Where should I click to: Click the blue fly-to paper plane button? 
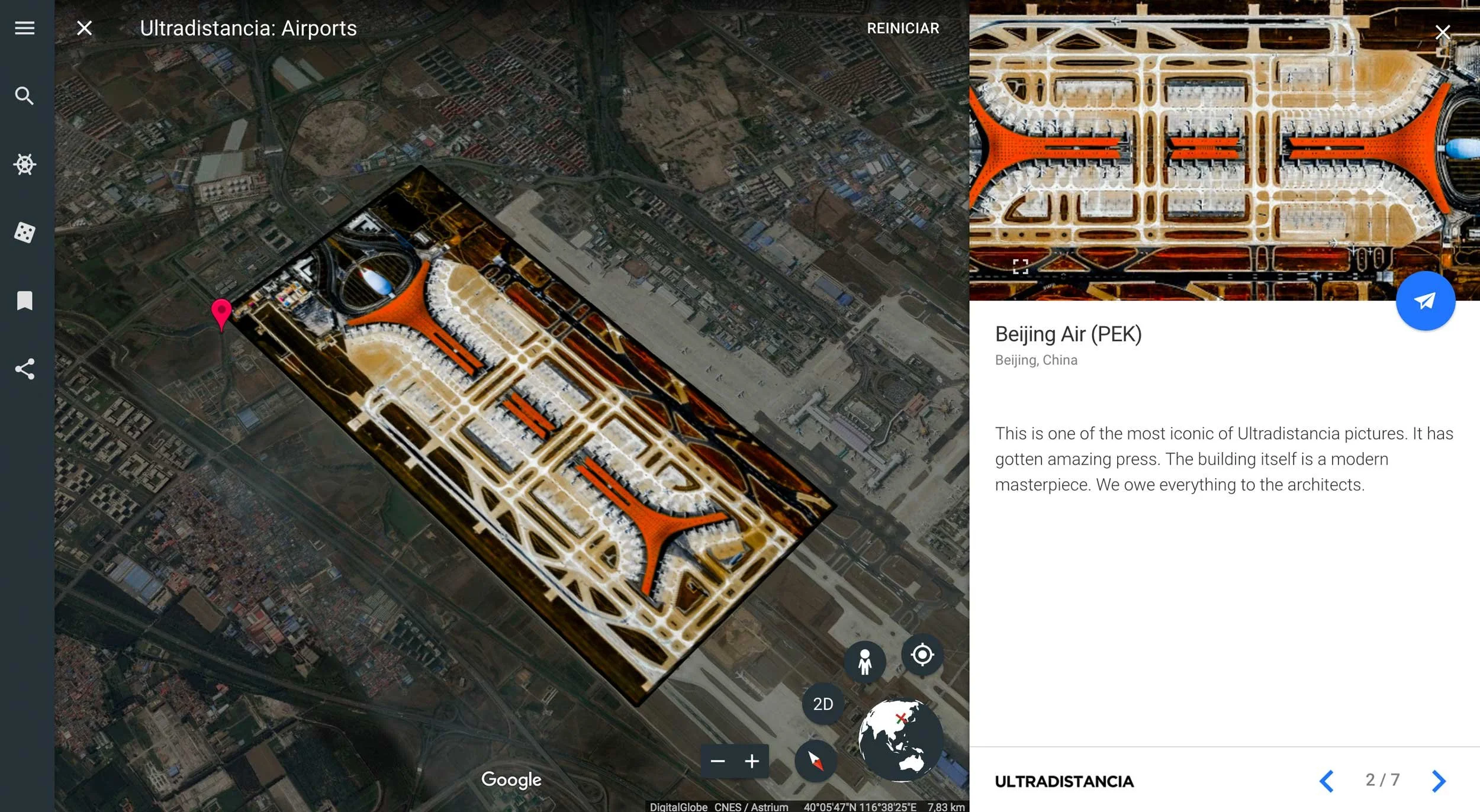pyautogui.click(x=1426, y=301)
